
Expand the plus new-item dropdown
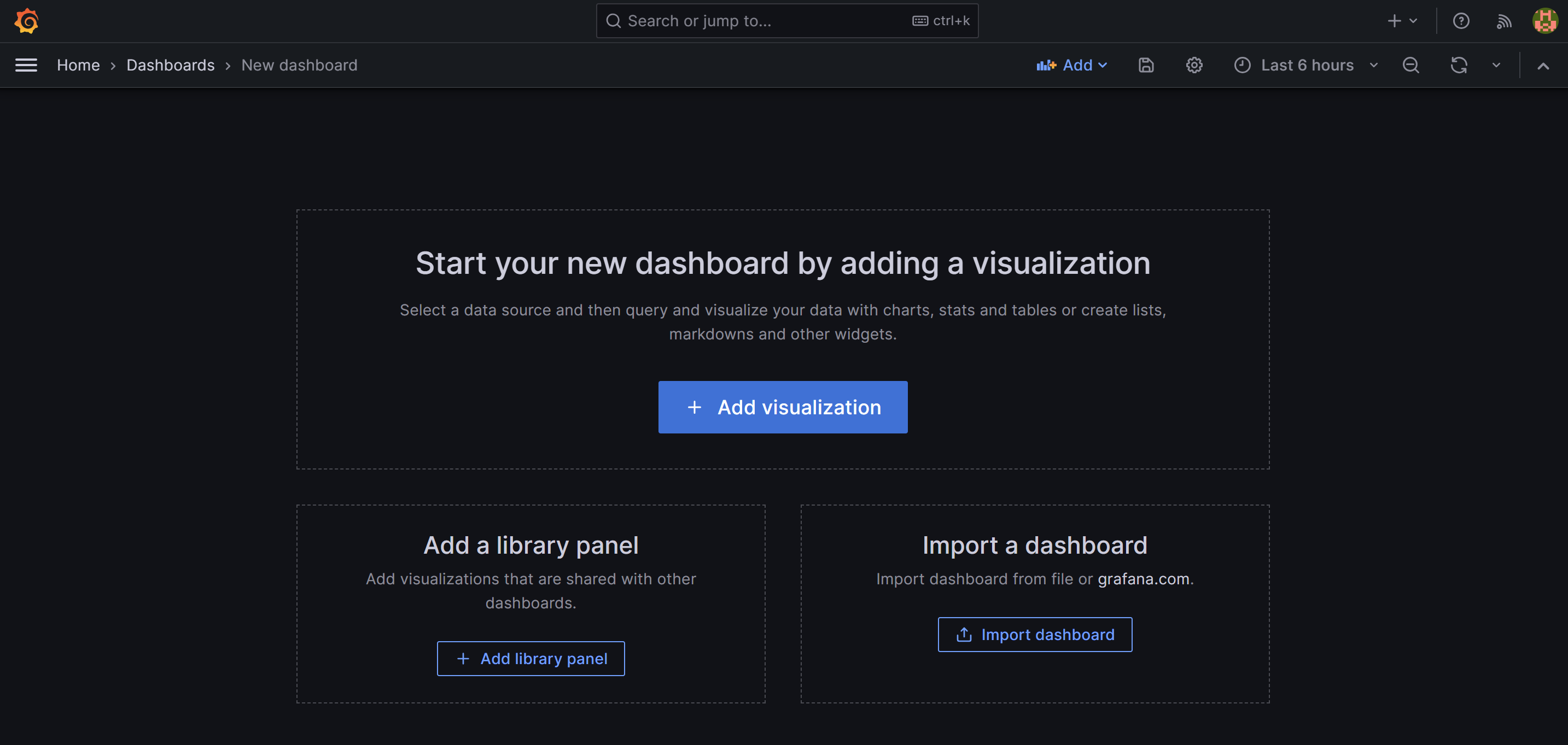point(1402,21)
